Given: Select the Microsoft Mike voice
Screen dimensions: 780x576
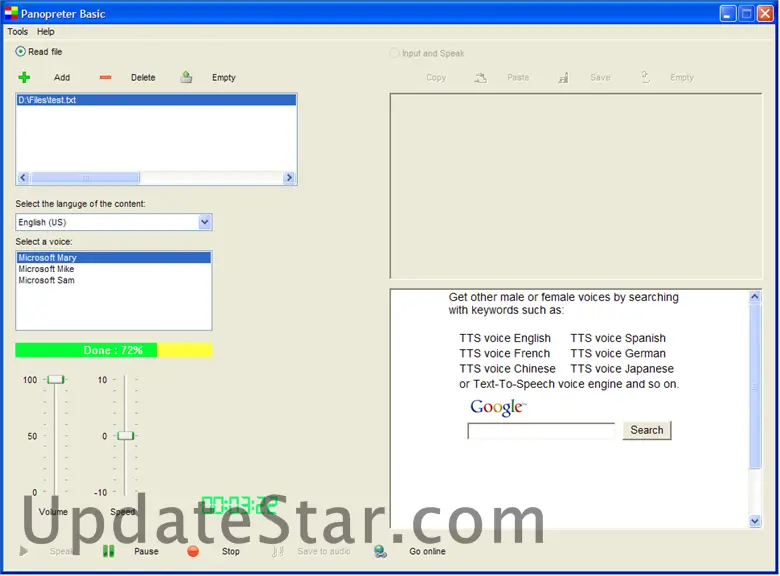Looking at the screenshot, I should [114, 269].
